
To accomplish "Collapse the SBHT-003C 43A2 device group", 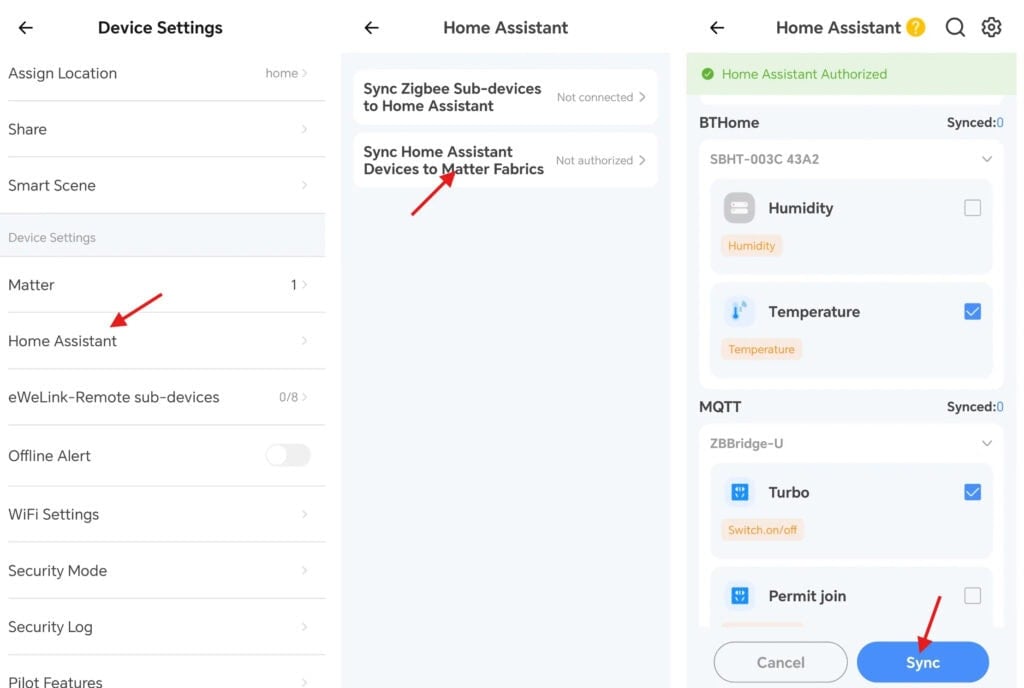I will 987,158.
